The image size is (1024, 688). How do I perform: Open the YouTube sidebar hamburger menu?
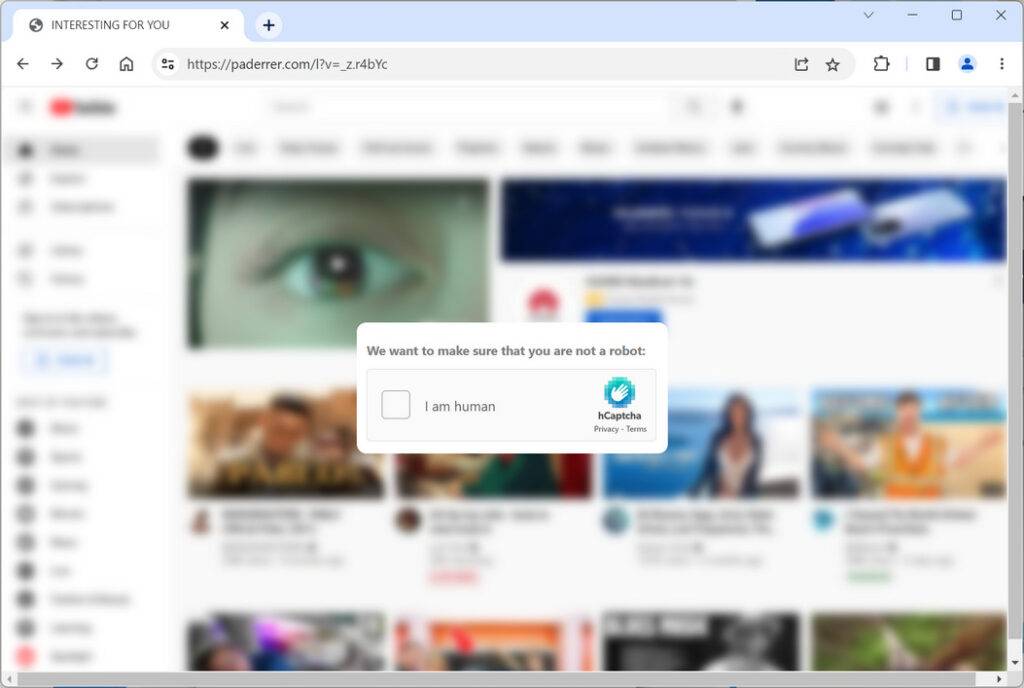click(24, 106)
